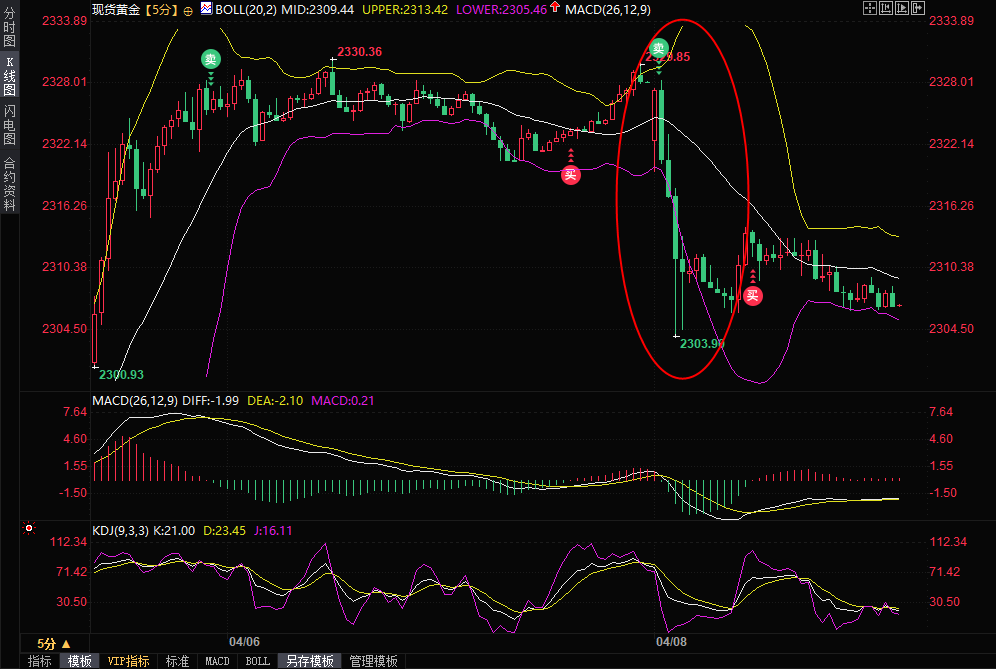The image size is (996, 669).
Task: Open 管理模板 template manager
Action: [x=373, y=661]
